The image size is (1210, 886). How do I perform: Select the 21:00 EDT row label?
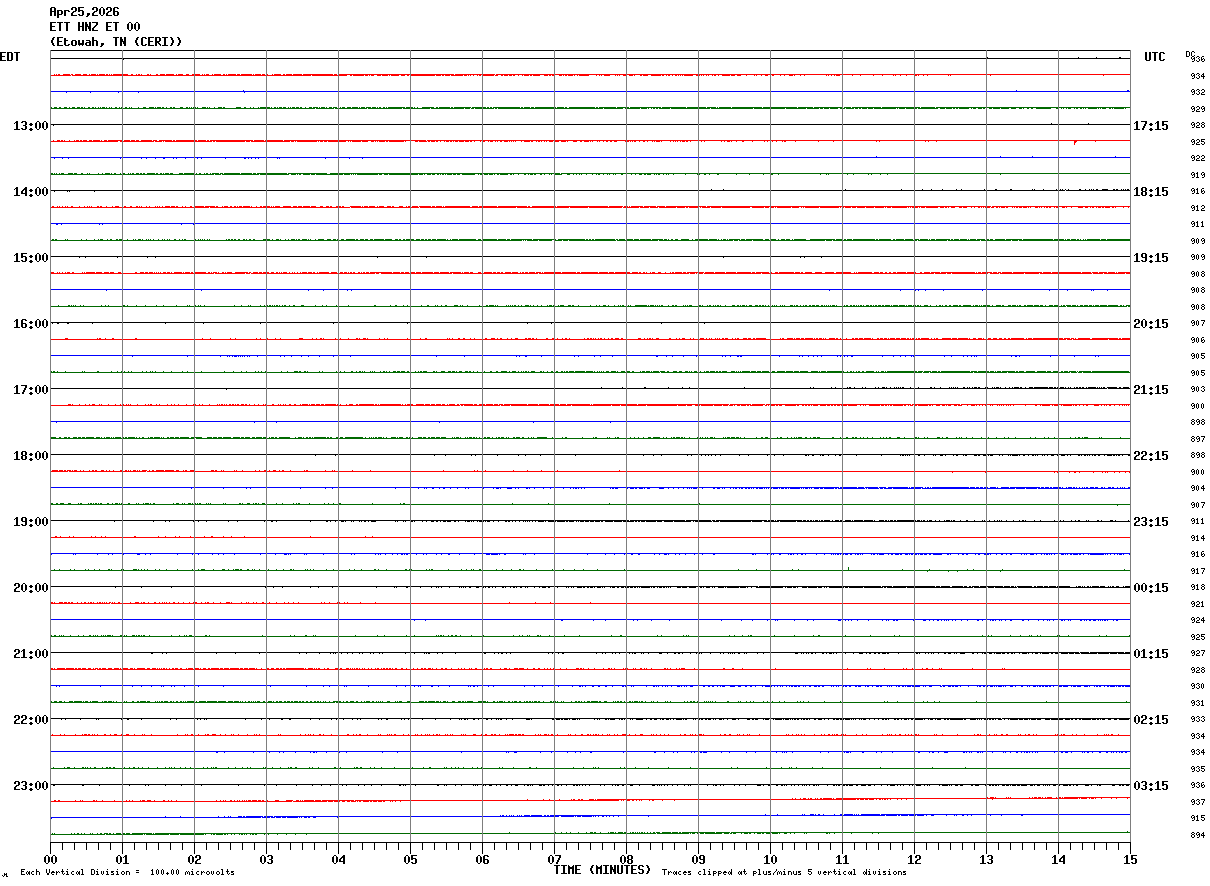pos(30,653)
